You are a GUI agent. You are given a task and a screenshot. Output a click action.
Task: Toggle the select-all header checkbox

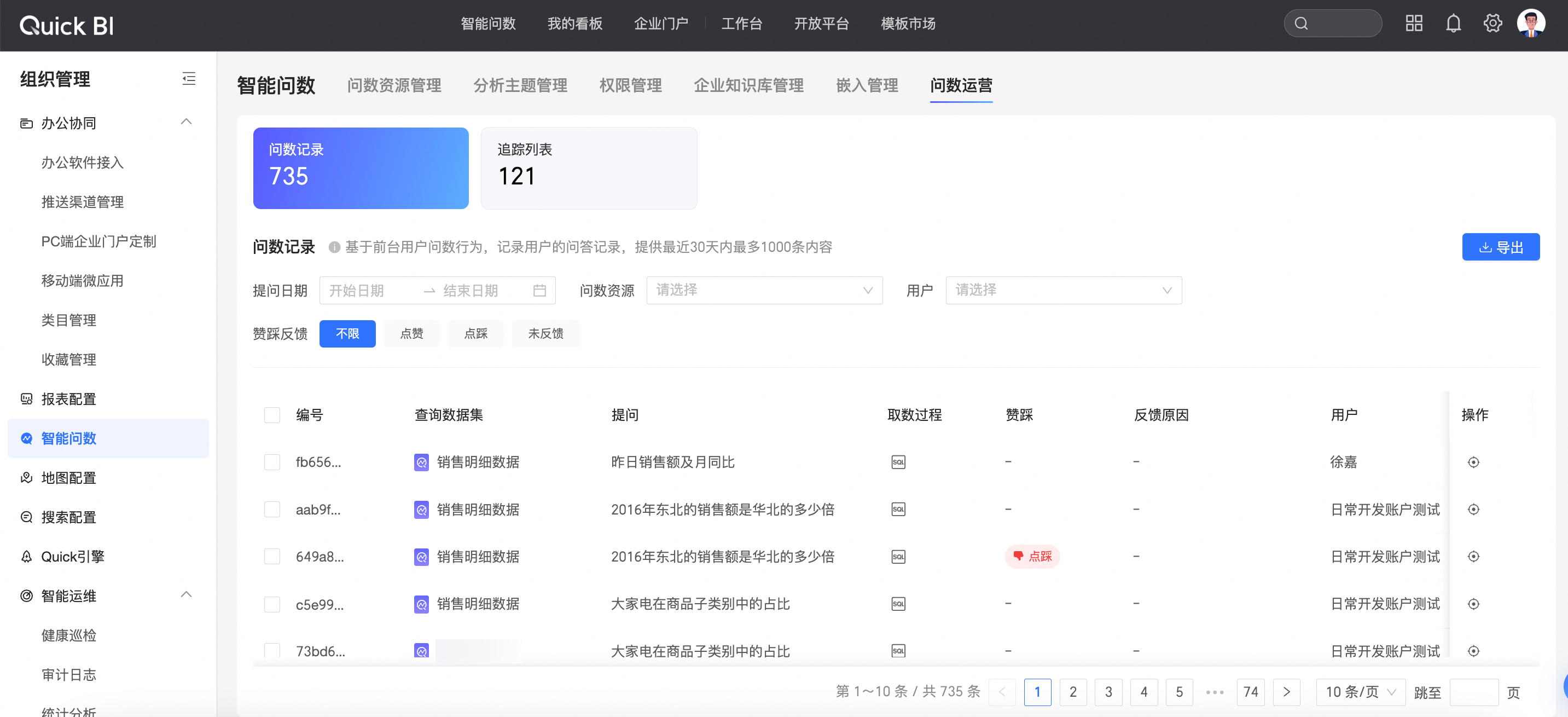(x=272, y=415)
